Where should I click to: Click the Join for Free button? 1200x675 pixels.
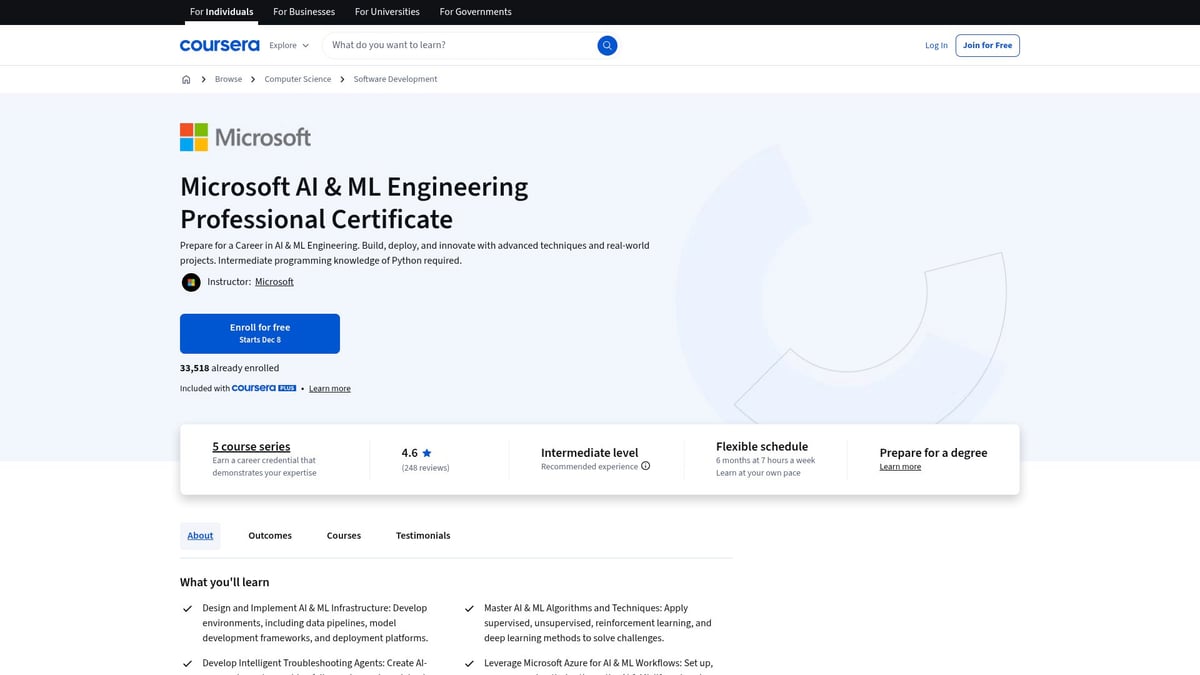coord(987,45)
